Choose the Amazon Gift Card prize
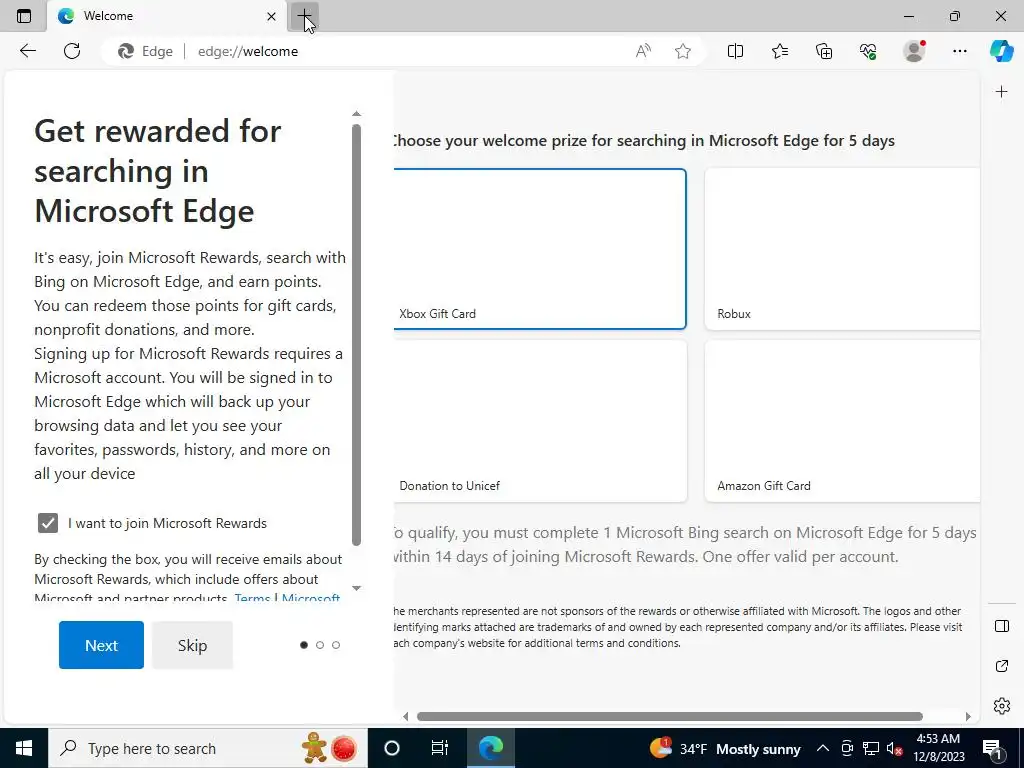The height and width of the screenshot is (768, 1024). click(x=842, y=421)
